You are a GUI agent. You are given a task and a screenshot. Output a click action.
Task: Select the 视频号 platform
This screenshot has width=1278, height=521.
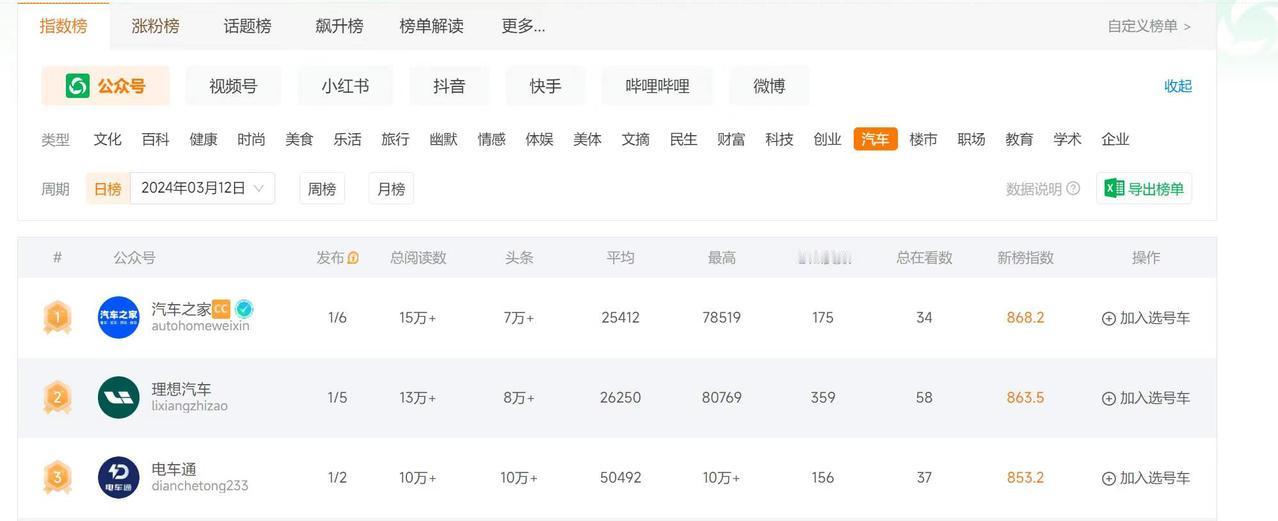pyautogui.click(x=233, y=86)
